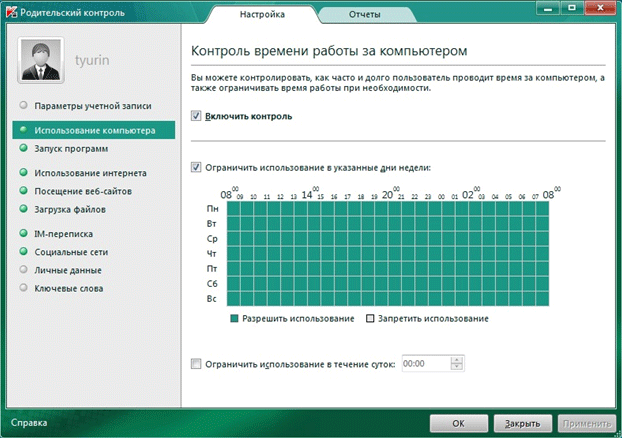The height and width of the screenshot is (438, 622).
Task: Switch to the Настройка tab
Action: click(262, 14)
